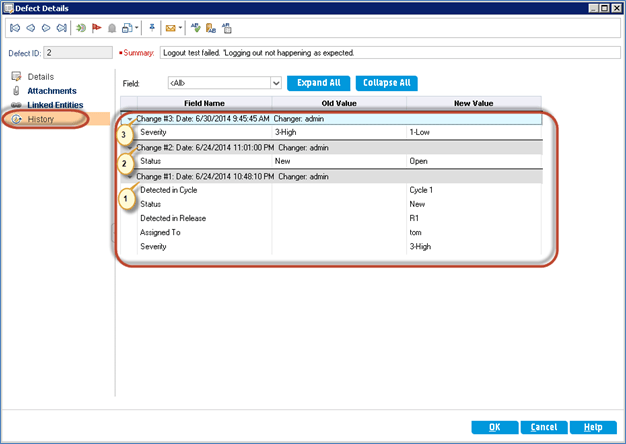This screenshot has height=444, width=626.
Task: Click the red flag follow-up icon
Action: pyautogui.click(x=96, y=29)
